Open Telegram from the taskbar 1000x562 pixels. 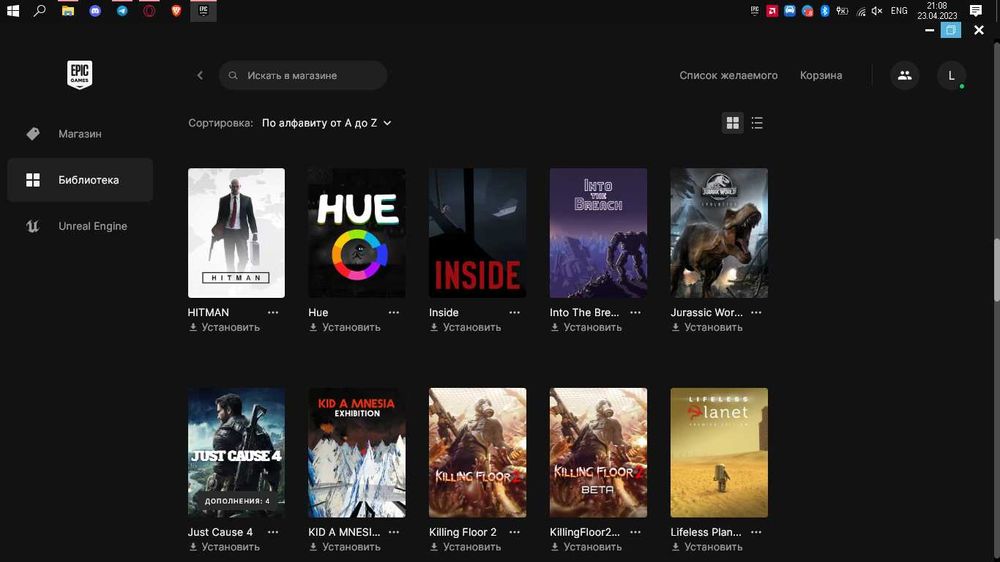[122, 10]
